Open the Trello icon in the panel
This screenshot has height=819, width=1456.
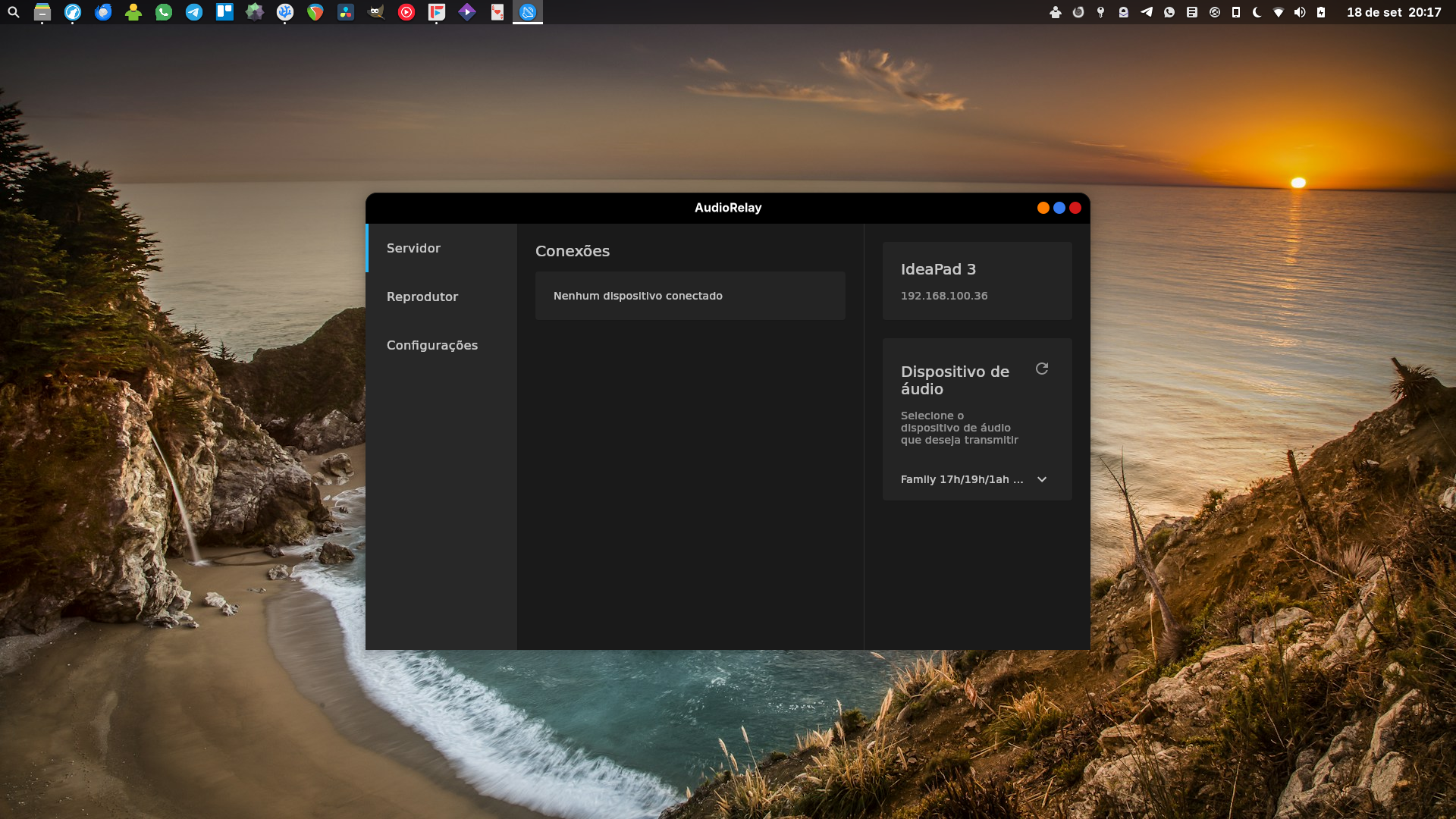pos(224,12)
